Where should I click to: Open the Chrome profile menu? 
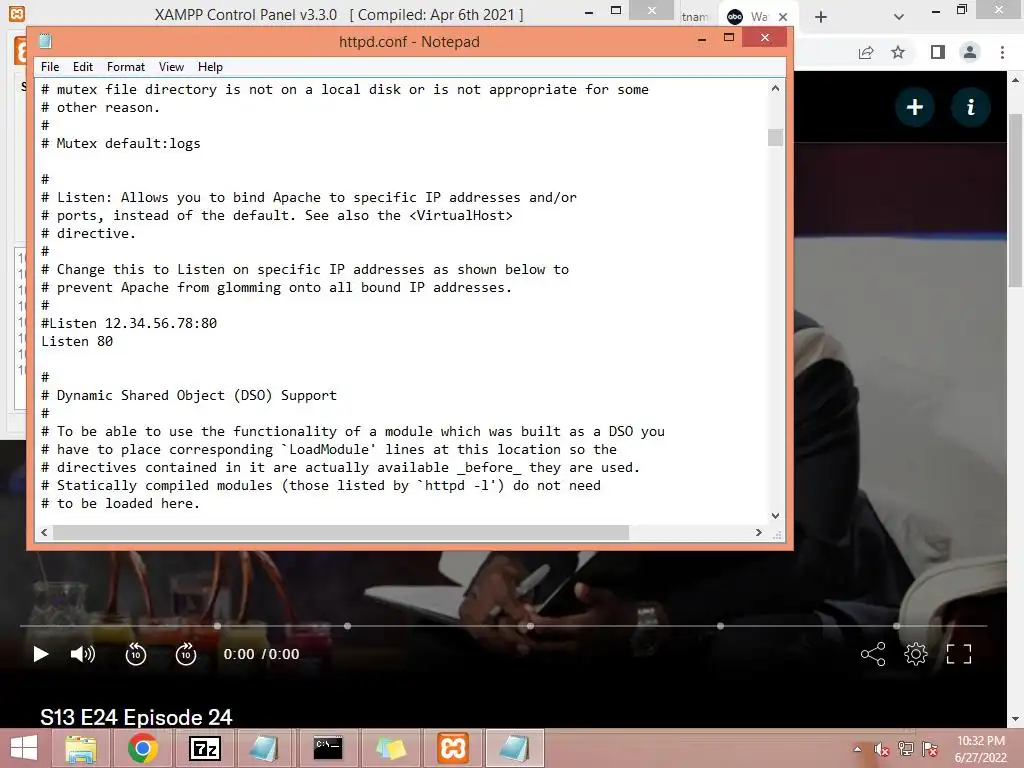click(970, 52)
